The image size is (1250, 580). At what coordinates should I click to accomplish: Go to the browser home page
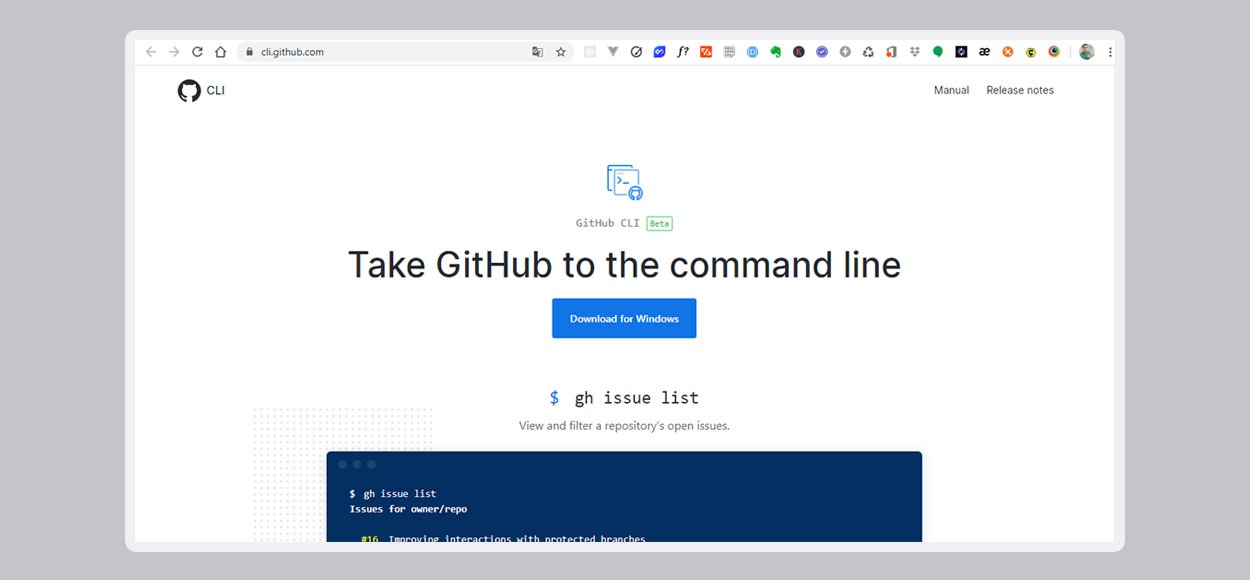coord(220,52)
